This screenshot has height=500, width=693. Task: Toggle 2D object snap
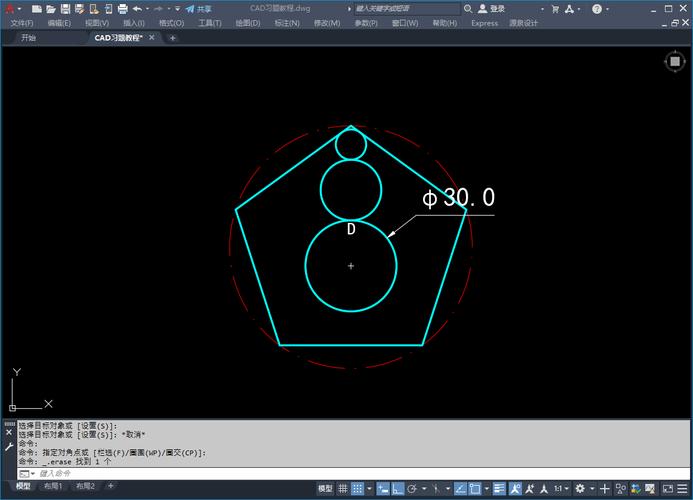[x=475, y=489]
